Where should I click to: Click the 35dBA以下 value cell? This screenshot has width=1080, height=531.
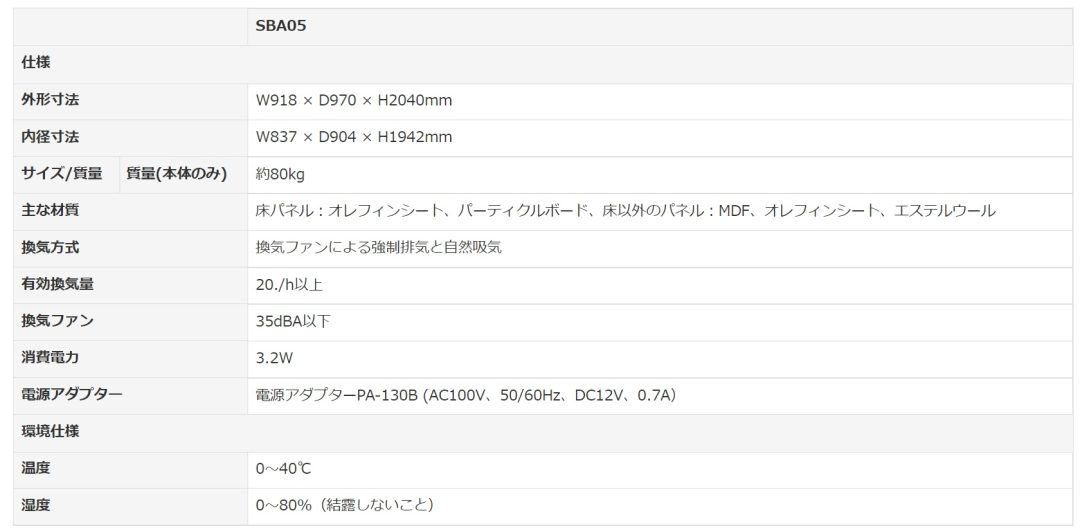coord(293,321)
